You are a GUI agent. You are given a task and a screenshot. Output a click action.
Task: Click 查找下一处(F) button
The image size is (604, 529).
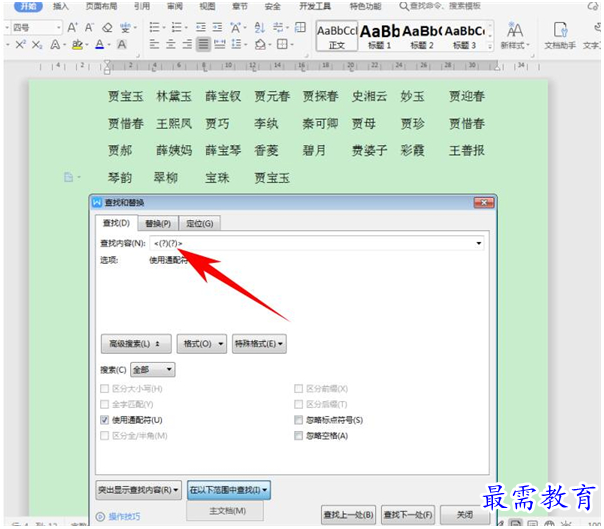[408, 515]
